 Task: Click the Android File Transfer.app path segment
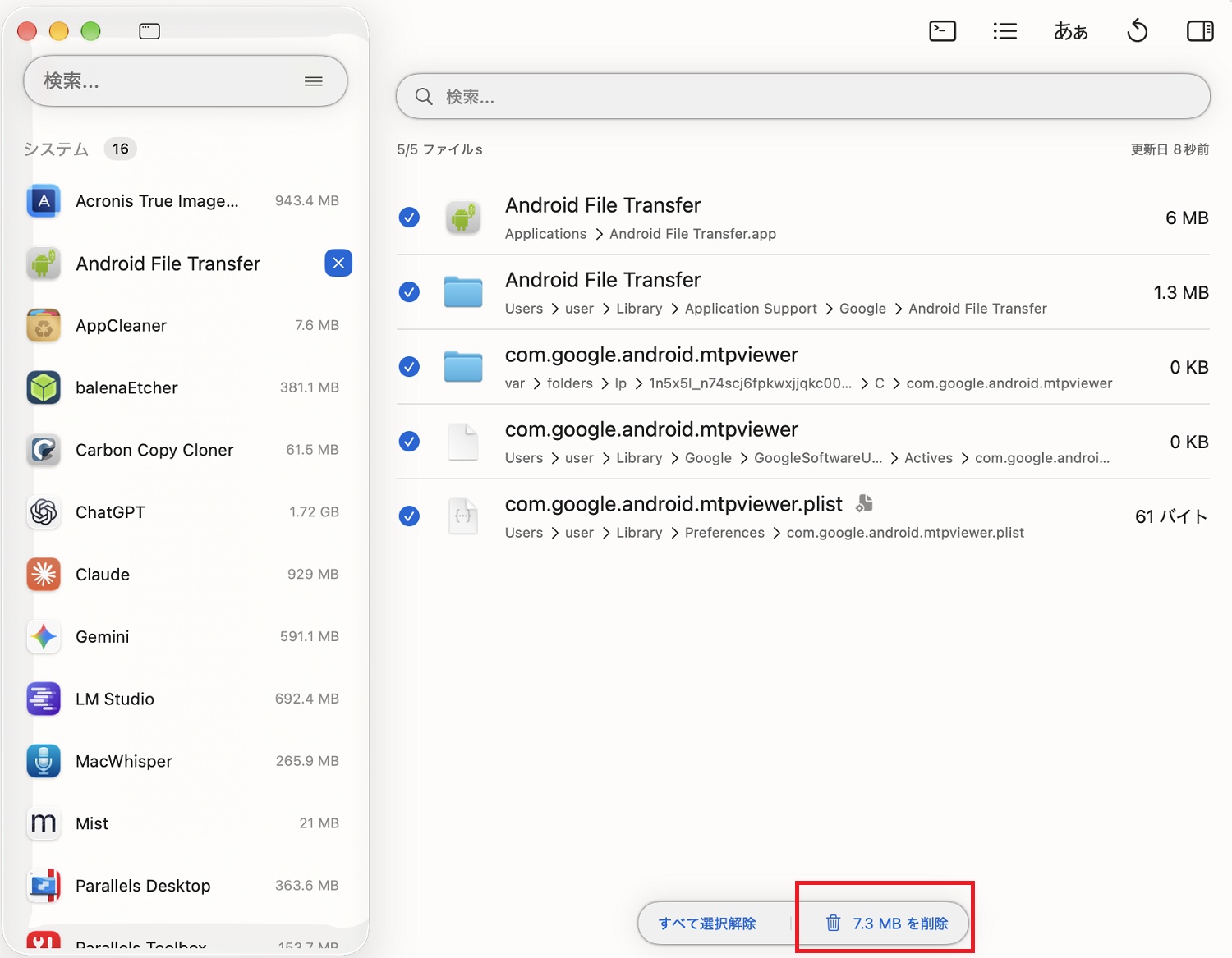[692, 234]
